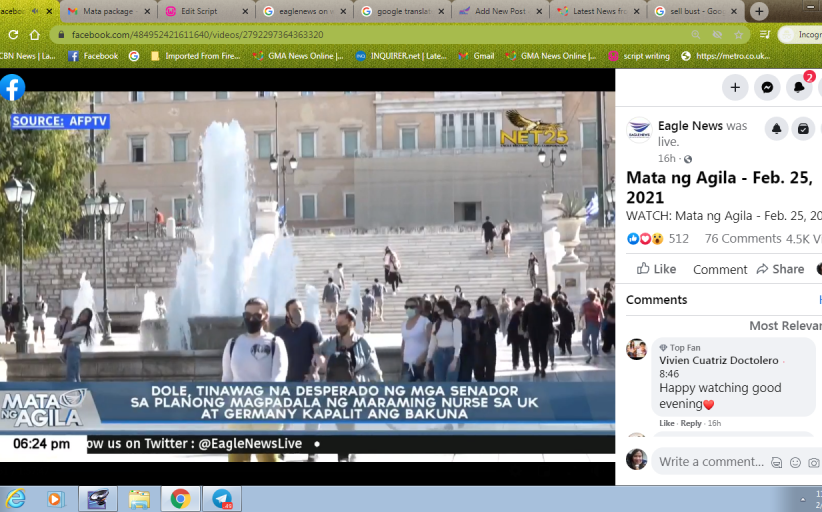Click the Facebook logo icon

12,88
